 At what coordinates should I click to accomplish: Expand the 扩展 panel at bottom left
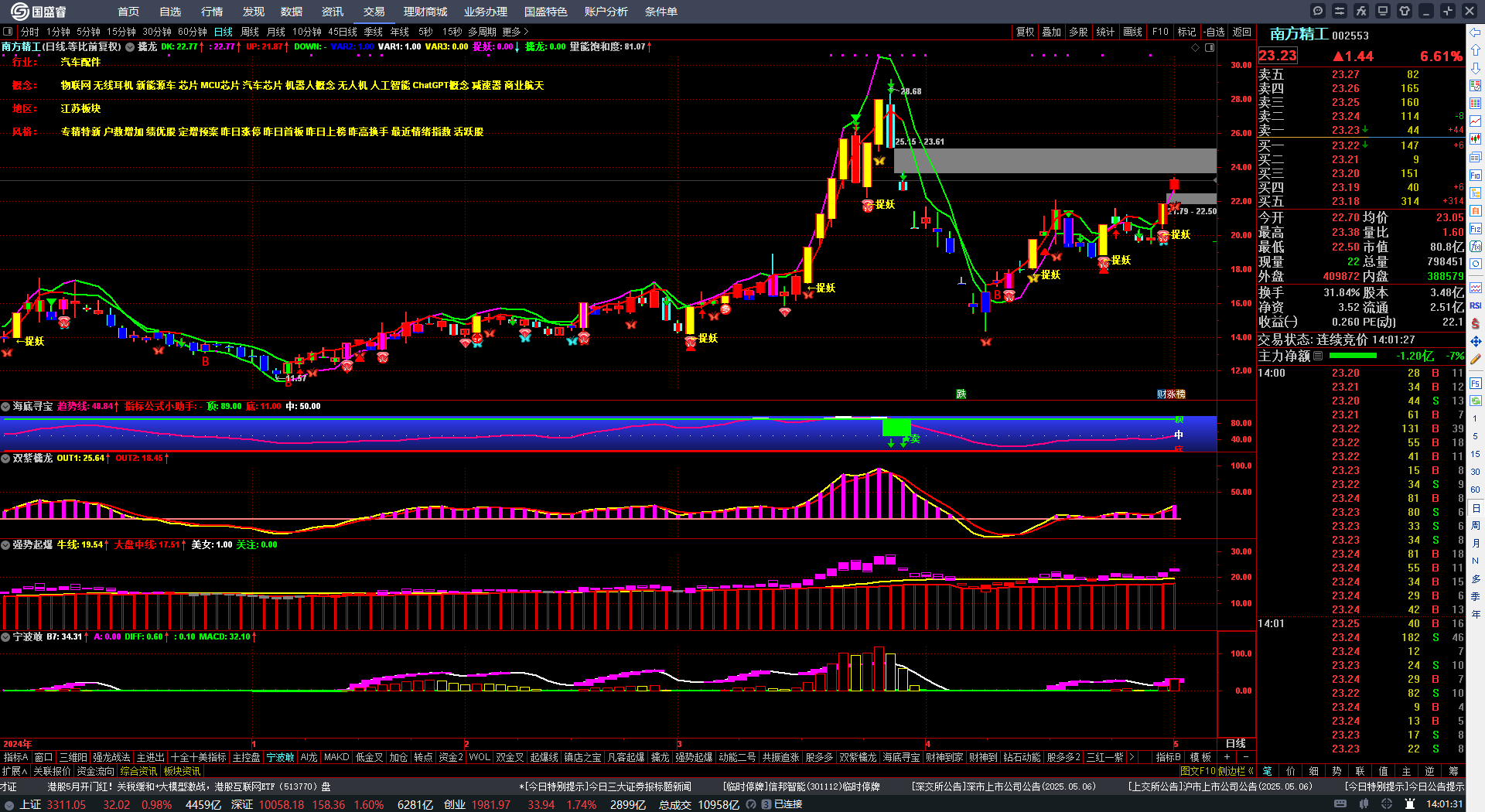[x=15, y=771]
